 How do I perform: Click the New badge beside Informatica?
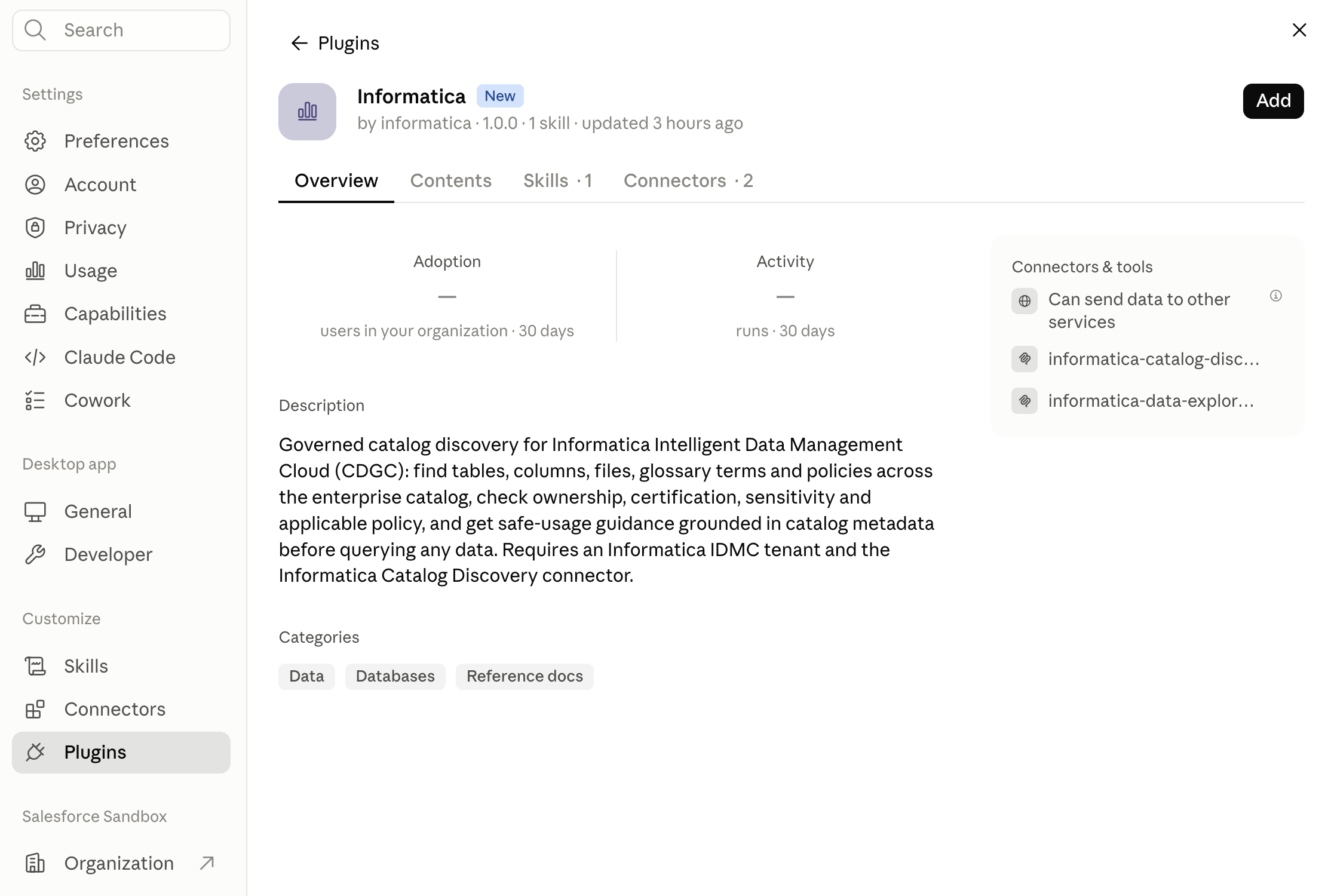tap(500, 96)
